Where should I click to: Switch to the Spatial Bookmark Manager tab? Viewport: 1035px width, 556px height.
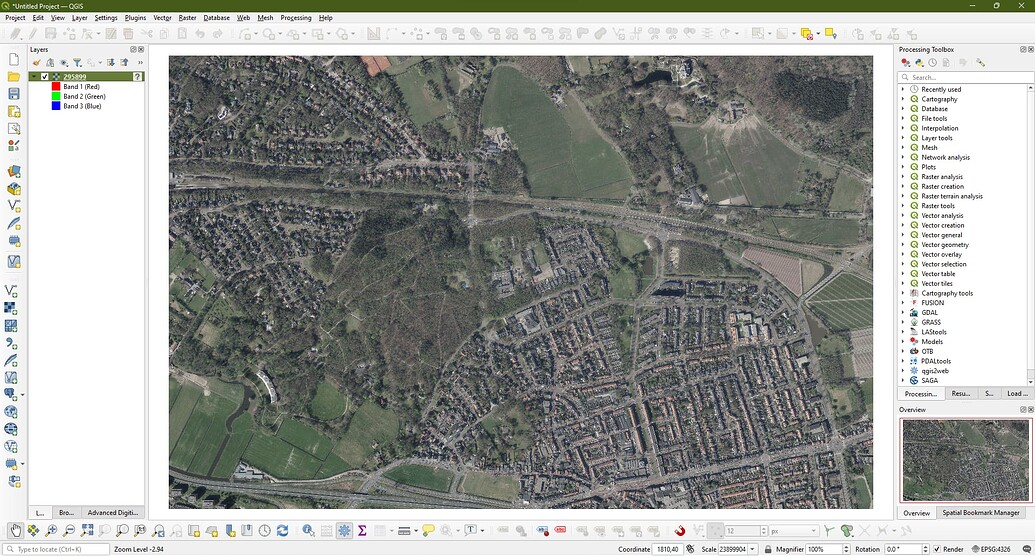[x=980, y=513]
